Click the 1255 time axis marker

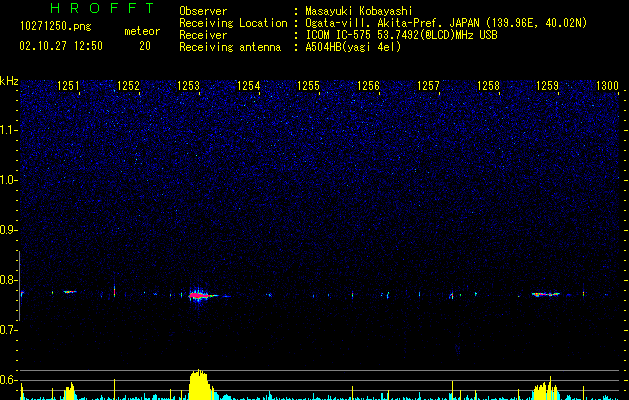click(x=308, y=86)
